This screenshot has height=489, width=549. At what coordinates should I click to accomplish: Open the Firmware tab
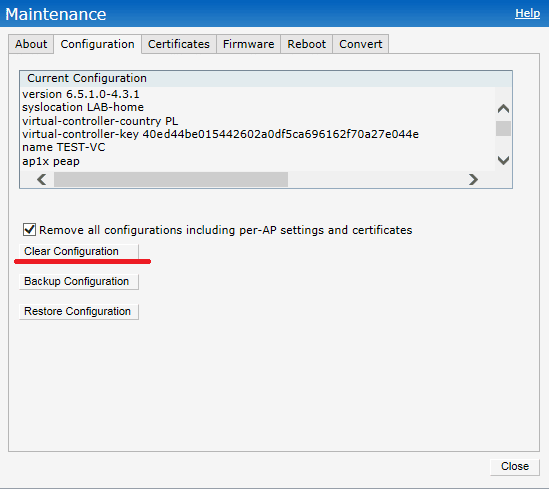pos(248,44)
